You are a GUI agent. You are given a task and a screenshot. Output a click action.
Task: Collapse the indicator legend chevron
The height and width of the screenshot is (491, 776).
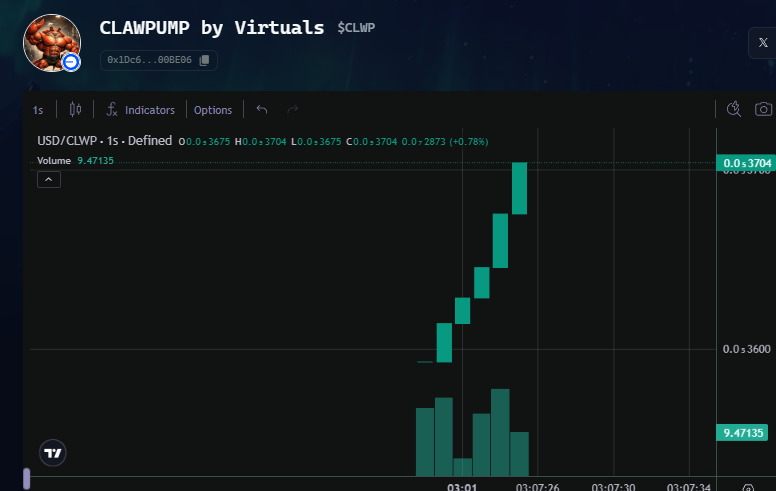(x=48, y=179)
